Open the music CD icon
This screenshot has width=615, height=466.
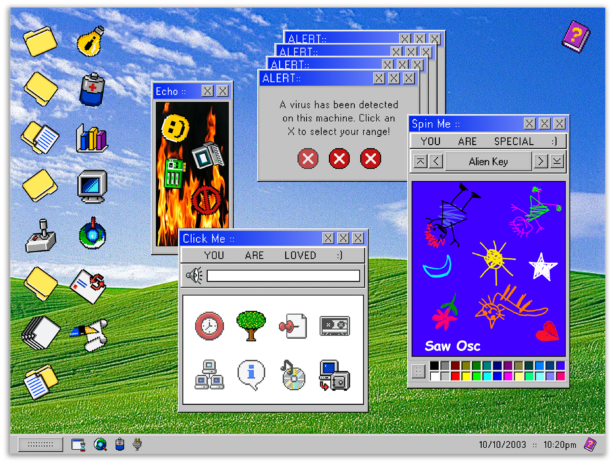point(293,376)
